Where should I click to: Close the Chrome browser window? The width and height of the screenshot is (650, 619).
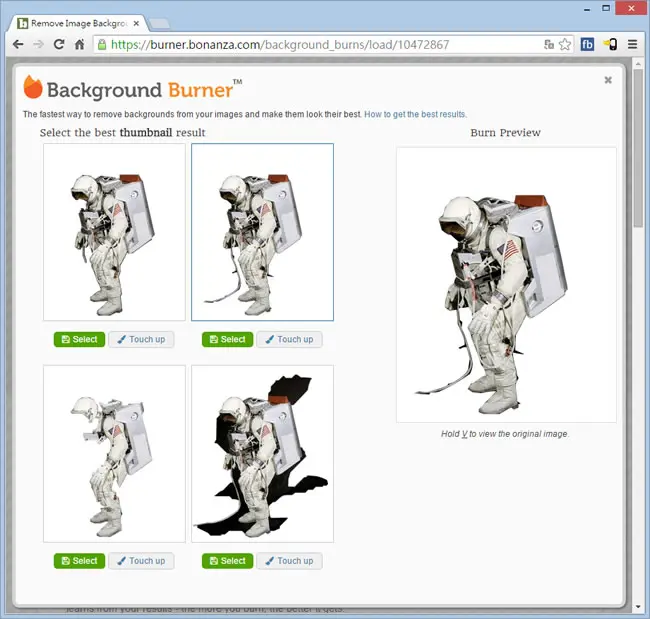coord(631,8)
